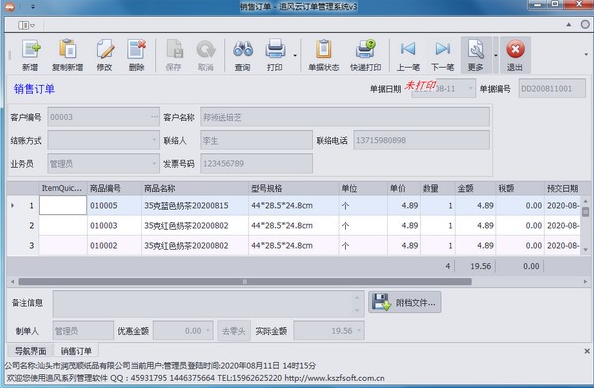Screen dimensions: 594x388
Task: Collapse ribbon with the up arrow
Action: coord(569,25)
